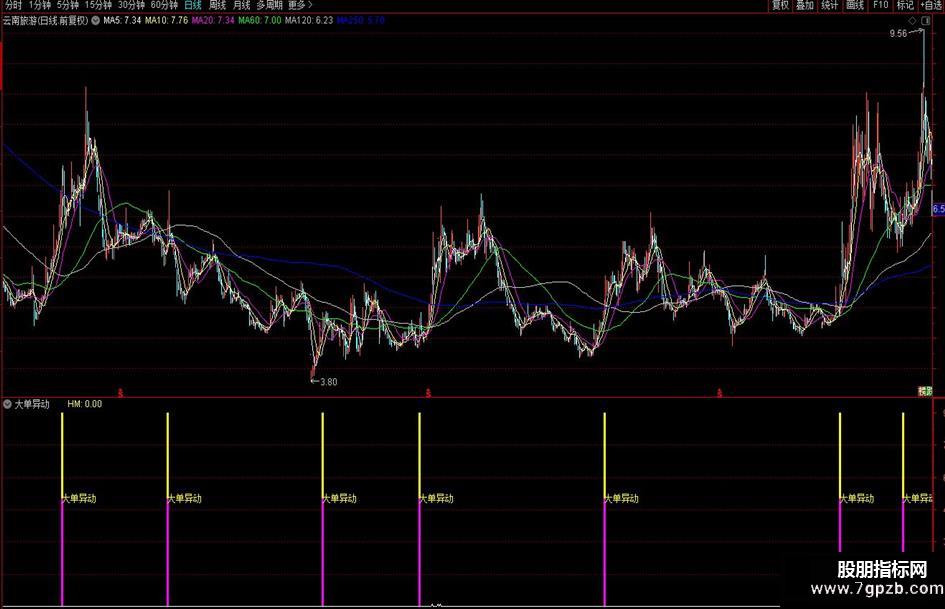Select the 30分钟 period tab

[131, 5]
